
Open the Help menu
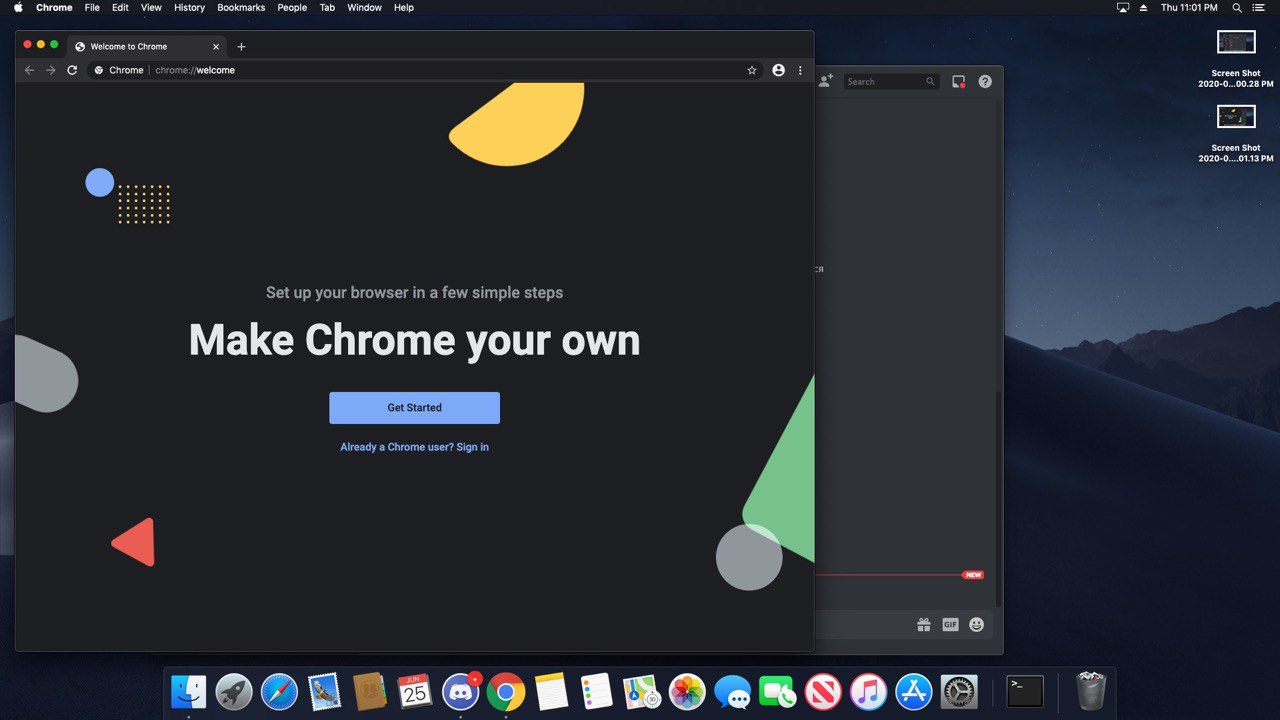tap(403, 7)
